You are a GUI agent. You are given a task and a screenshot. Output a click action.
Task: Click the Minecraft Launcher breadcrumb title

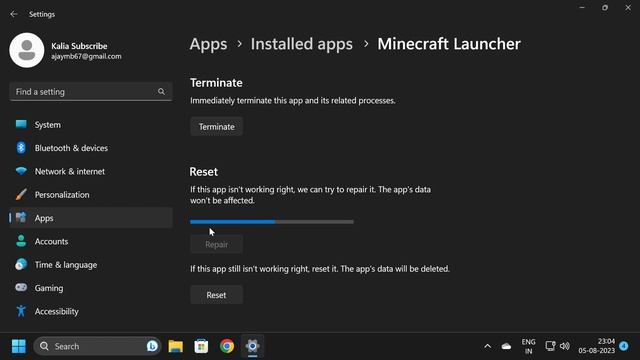449,44
